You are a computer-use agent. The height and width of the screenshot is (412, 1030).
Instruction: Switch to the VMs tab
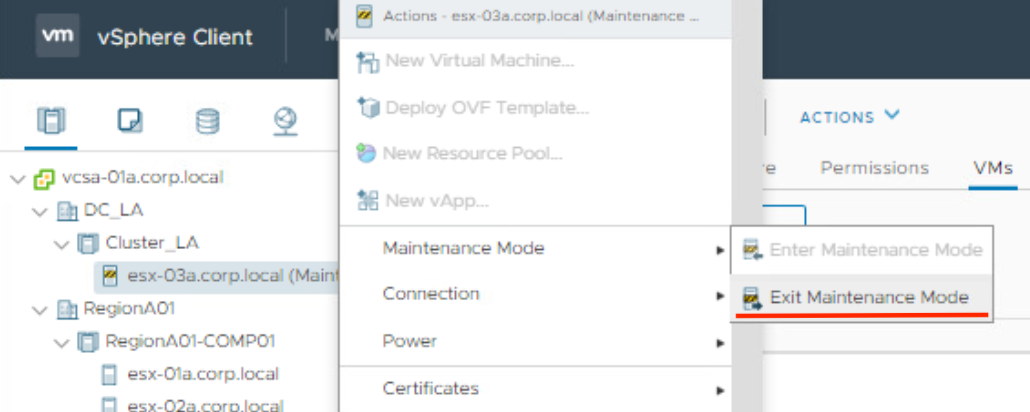pyautogui.click(x=993, y=168)
